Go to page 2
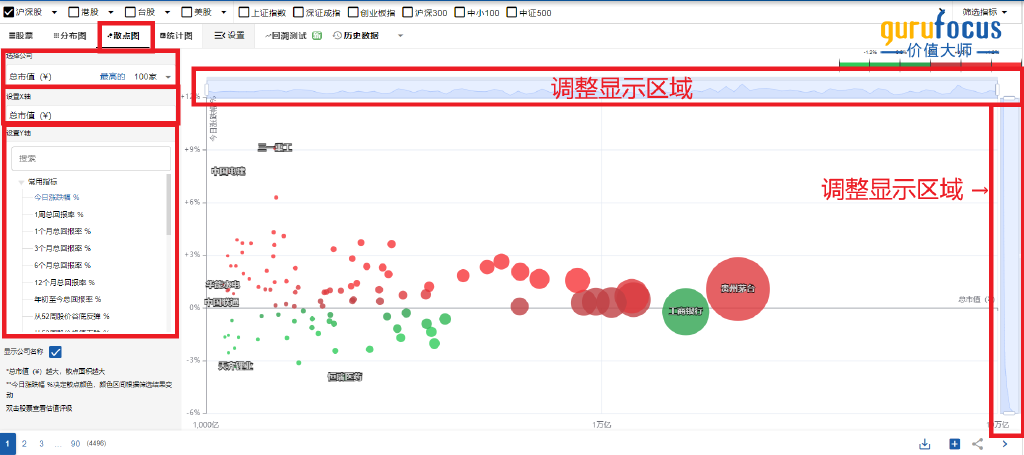Screen dimensions: 1024x455 pyautogui.click(x=24, y=443)
